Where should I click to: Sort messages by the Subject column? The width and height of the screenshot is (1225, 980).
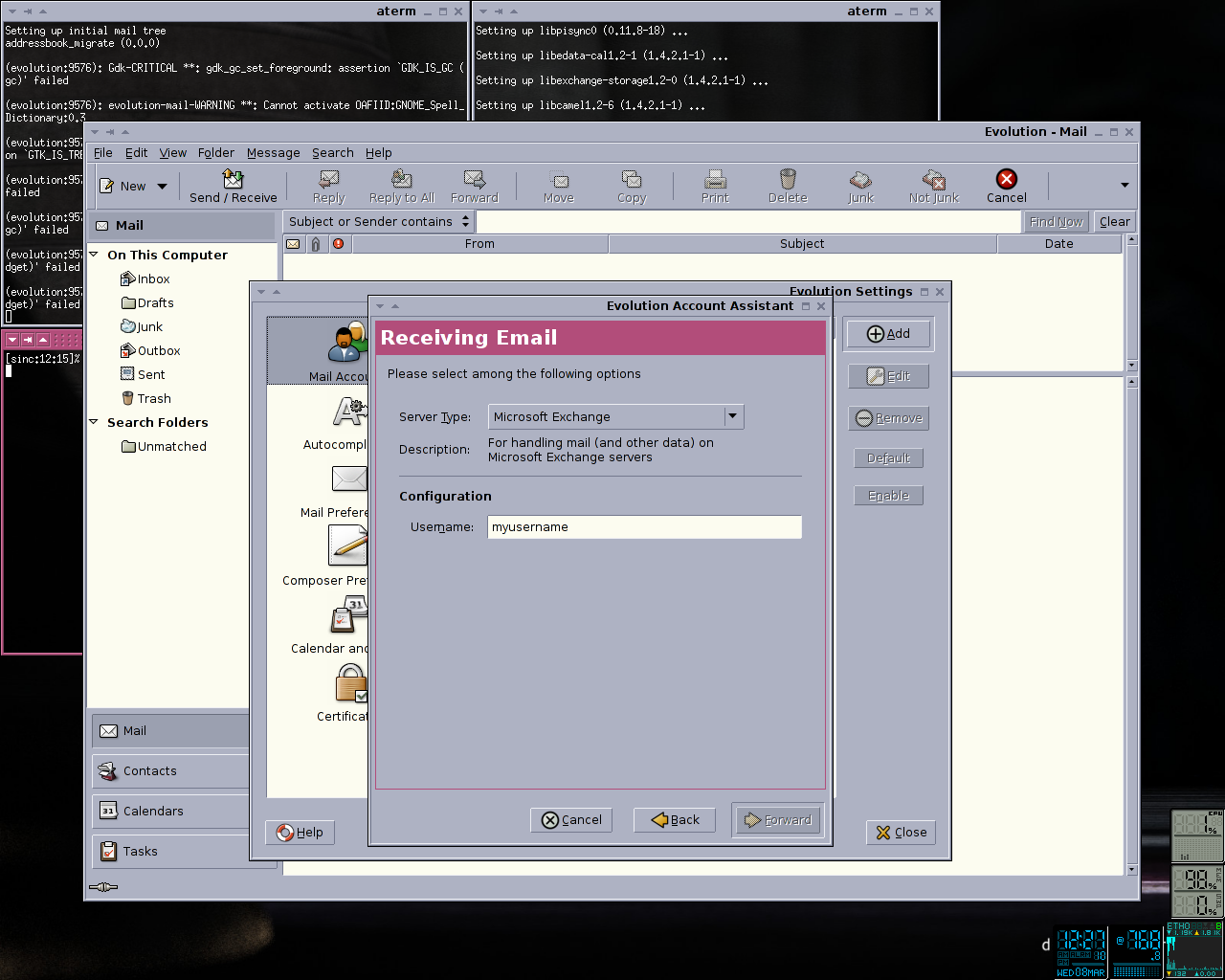(x=802, y=244)
